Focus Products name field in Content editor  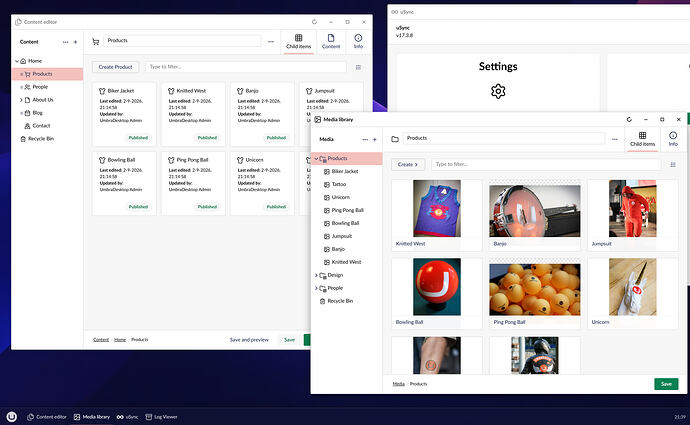tap(182, 40)
